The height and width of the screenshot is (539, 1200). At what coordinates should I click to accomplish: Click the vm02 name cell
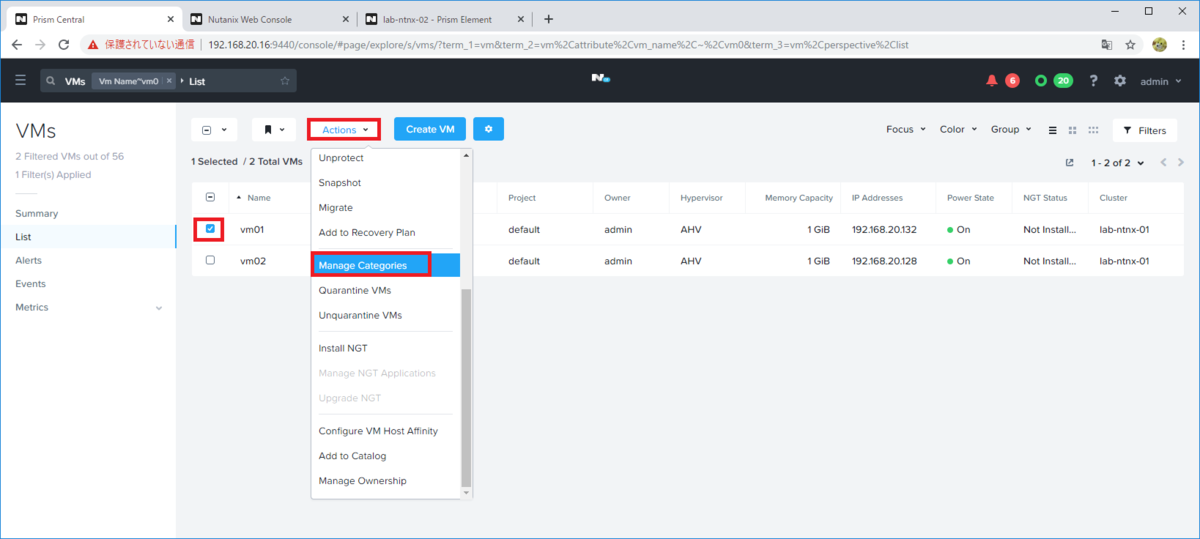pyautogui.click(x=252, y=260)
